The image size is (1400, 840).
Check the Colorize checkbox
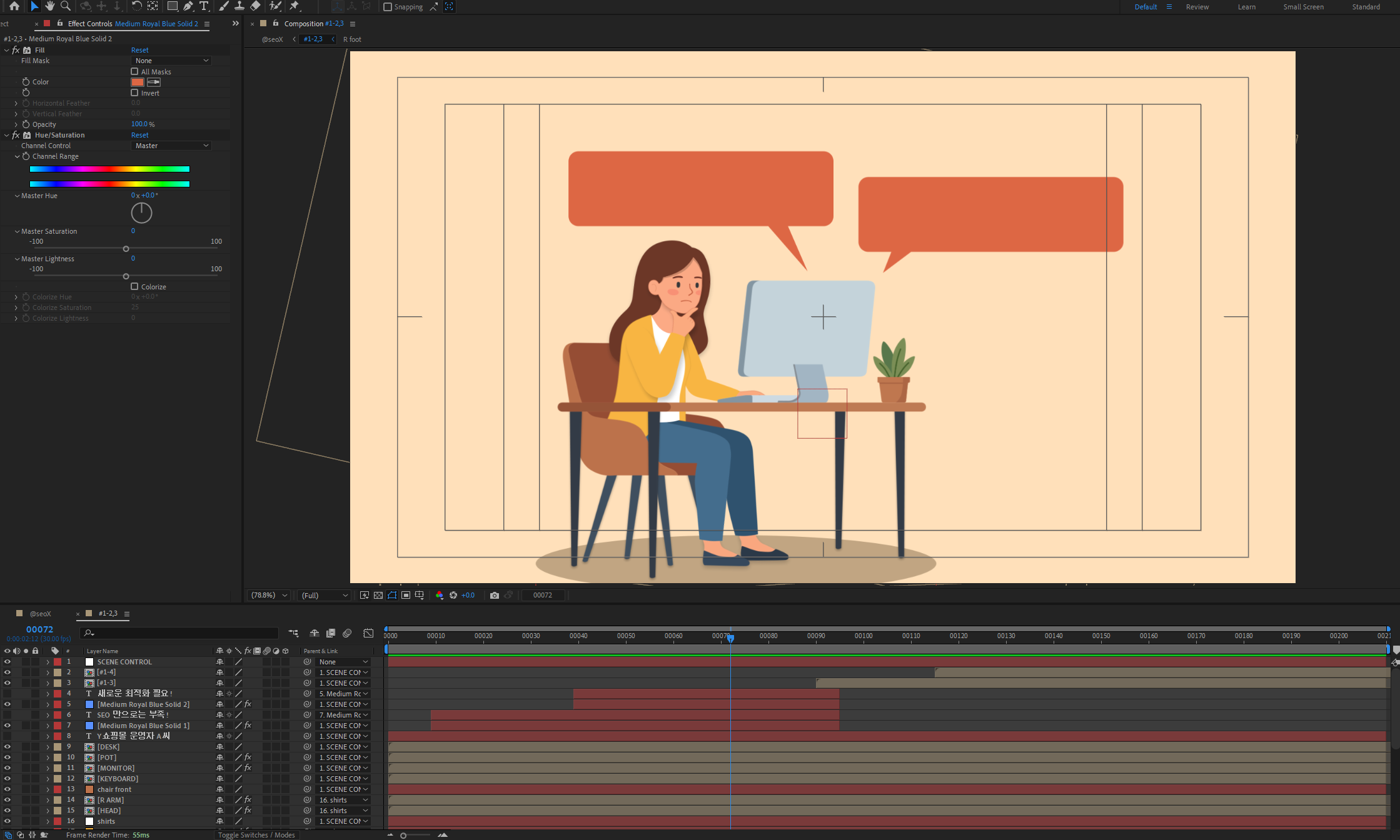134,286
